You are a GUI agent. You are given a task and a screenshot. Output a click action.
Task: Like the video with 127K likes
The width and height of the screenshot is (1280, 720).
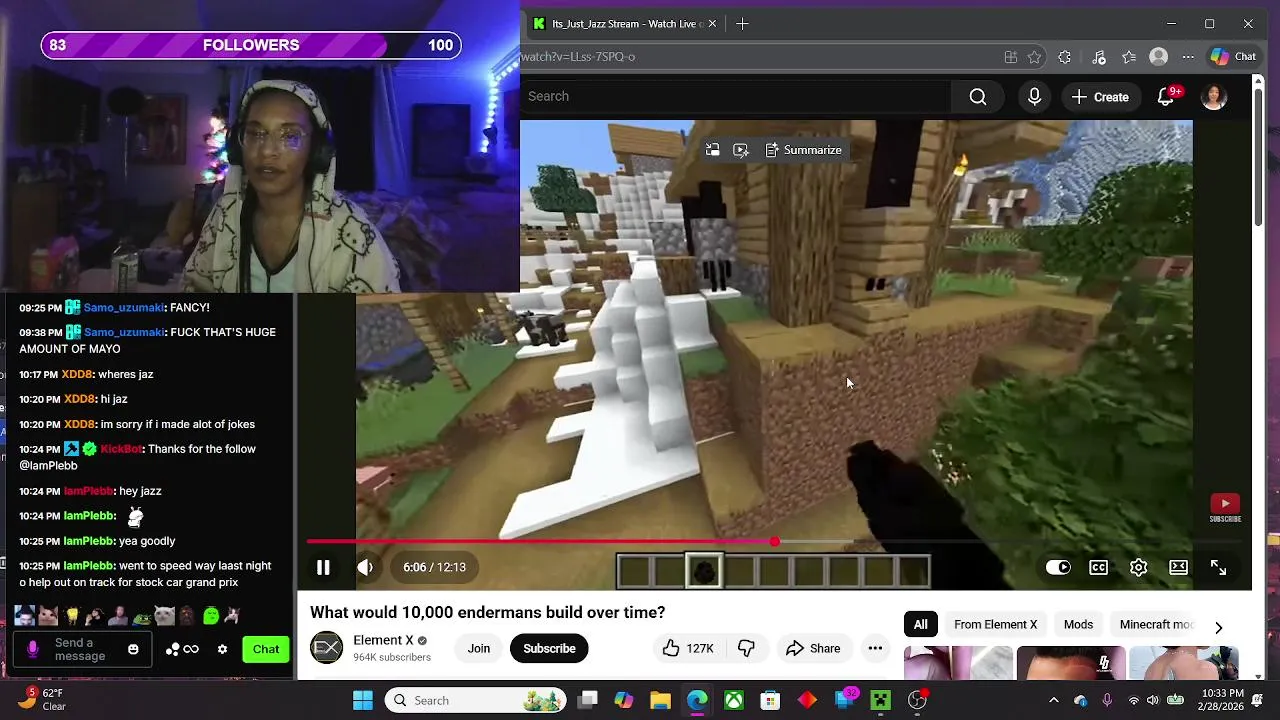(x=688, y=648)
